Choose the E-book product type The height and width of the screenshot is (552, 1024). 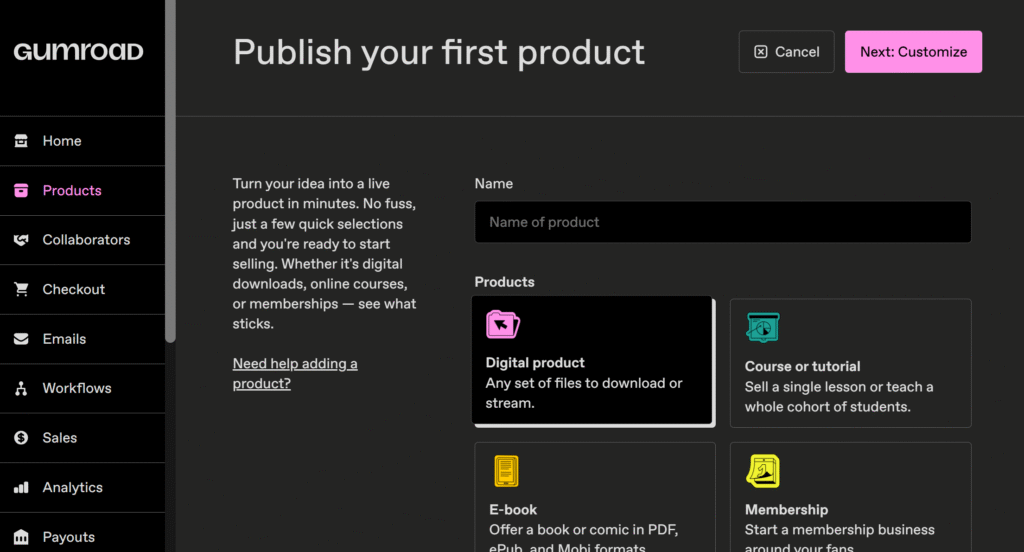coord(594,497)
